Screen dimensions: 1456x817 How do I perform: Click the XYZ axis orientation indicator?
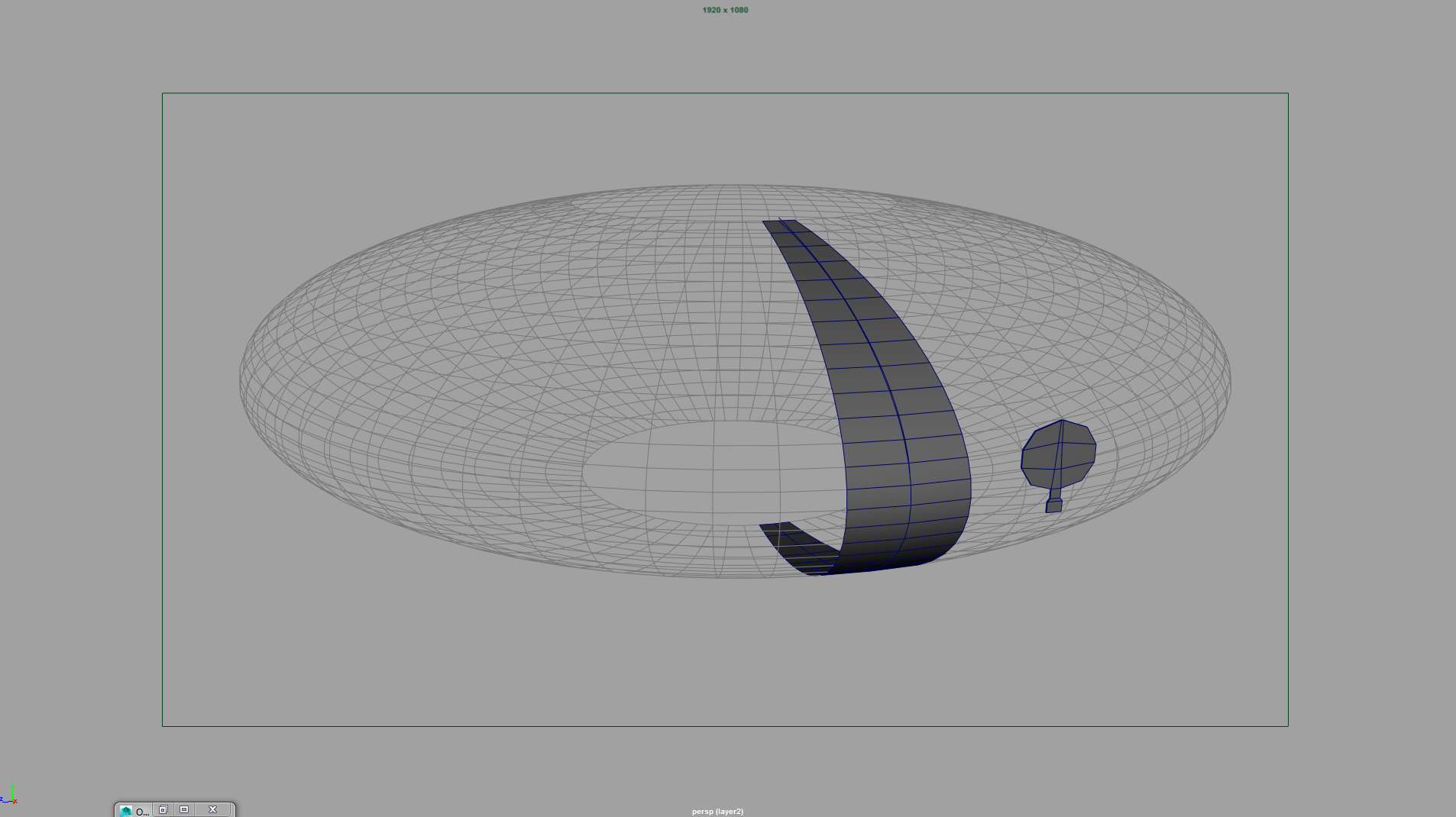pos(9,795)
